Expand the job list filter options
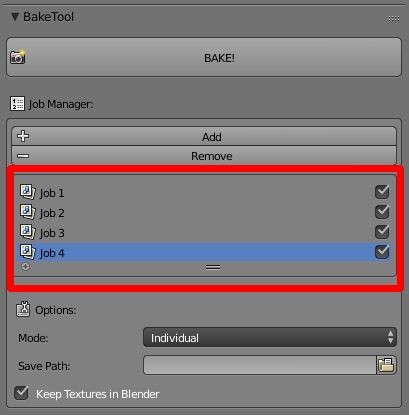The width and height of the screenshot is (409, 415). point(25,267)
